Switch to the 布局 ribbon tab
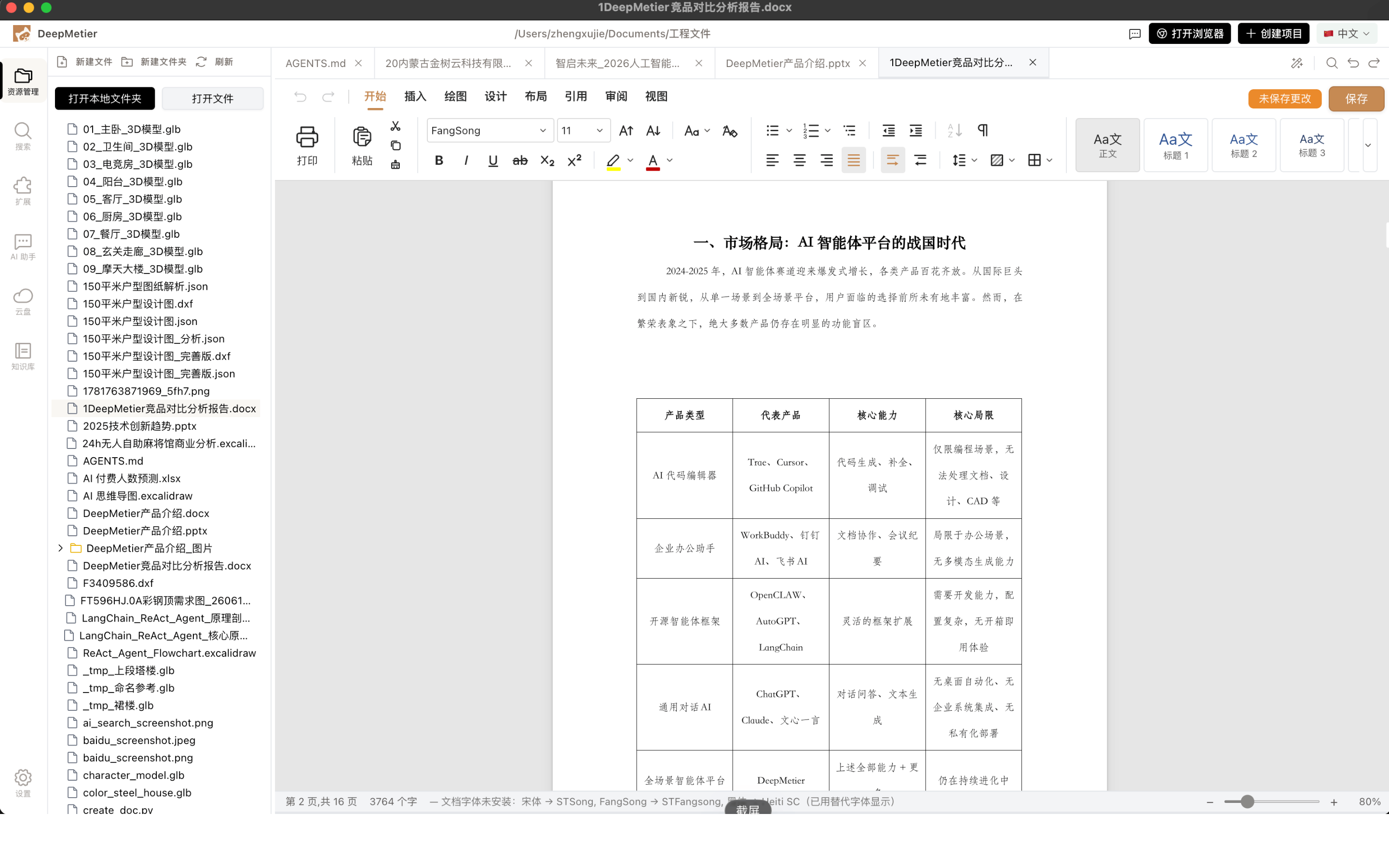 535,96
